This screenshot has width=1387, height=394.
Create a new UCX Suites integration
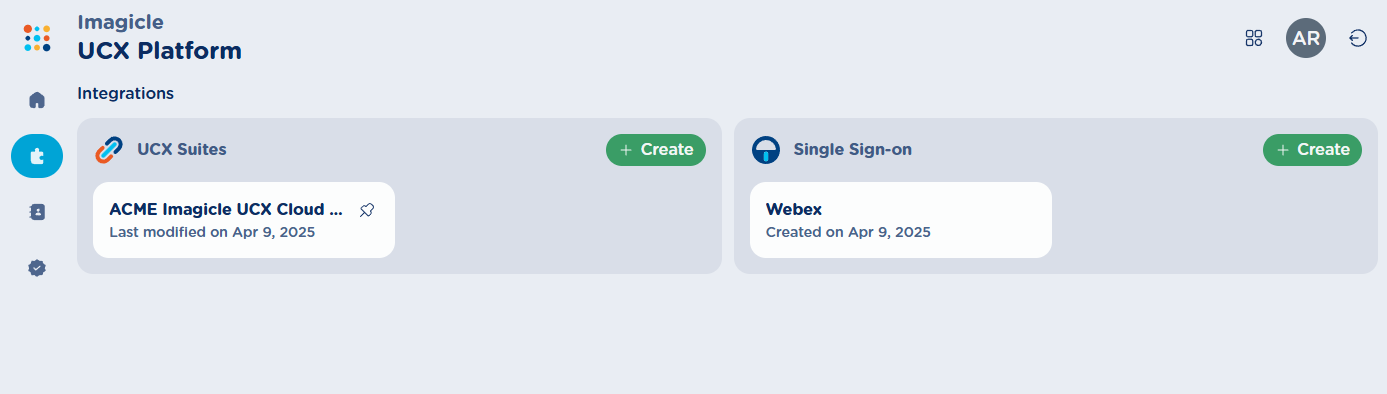pyautogui.click(x=656, y=150)
